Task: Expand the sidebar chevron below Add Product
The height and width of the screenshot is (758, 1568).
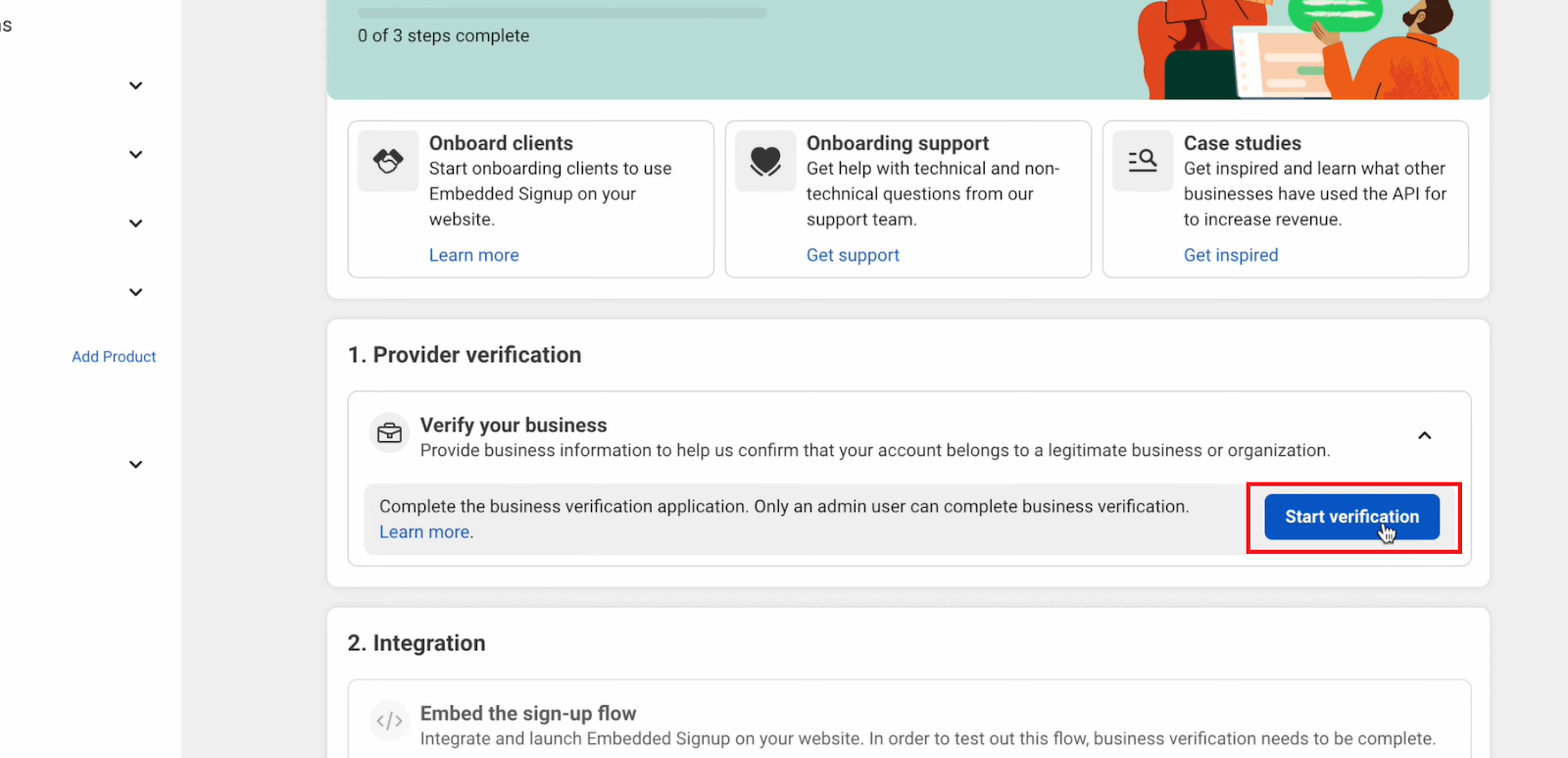Action: click(x=136, y=465)
